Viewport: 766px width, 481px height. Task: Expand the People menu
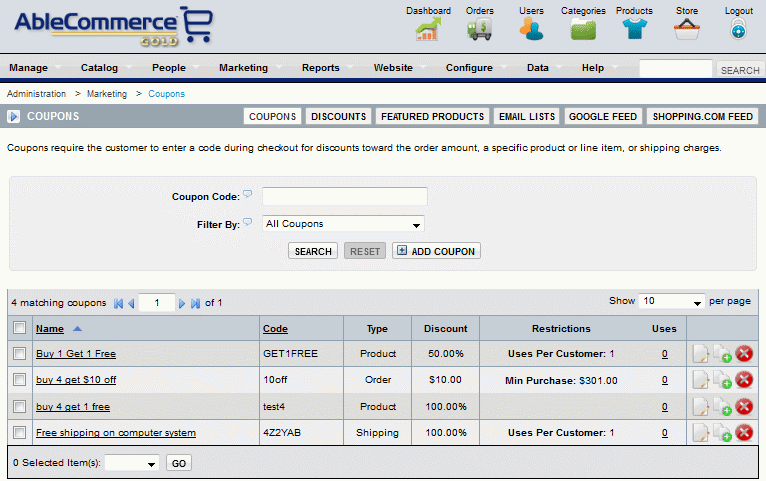click(169, 68)
